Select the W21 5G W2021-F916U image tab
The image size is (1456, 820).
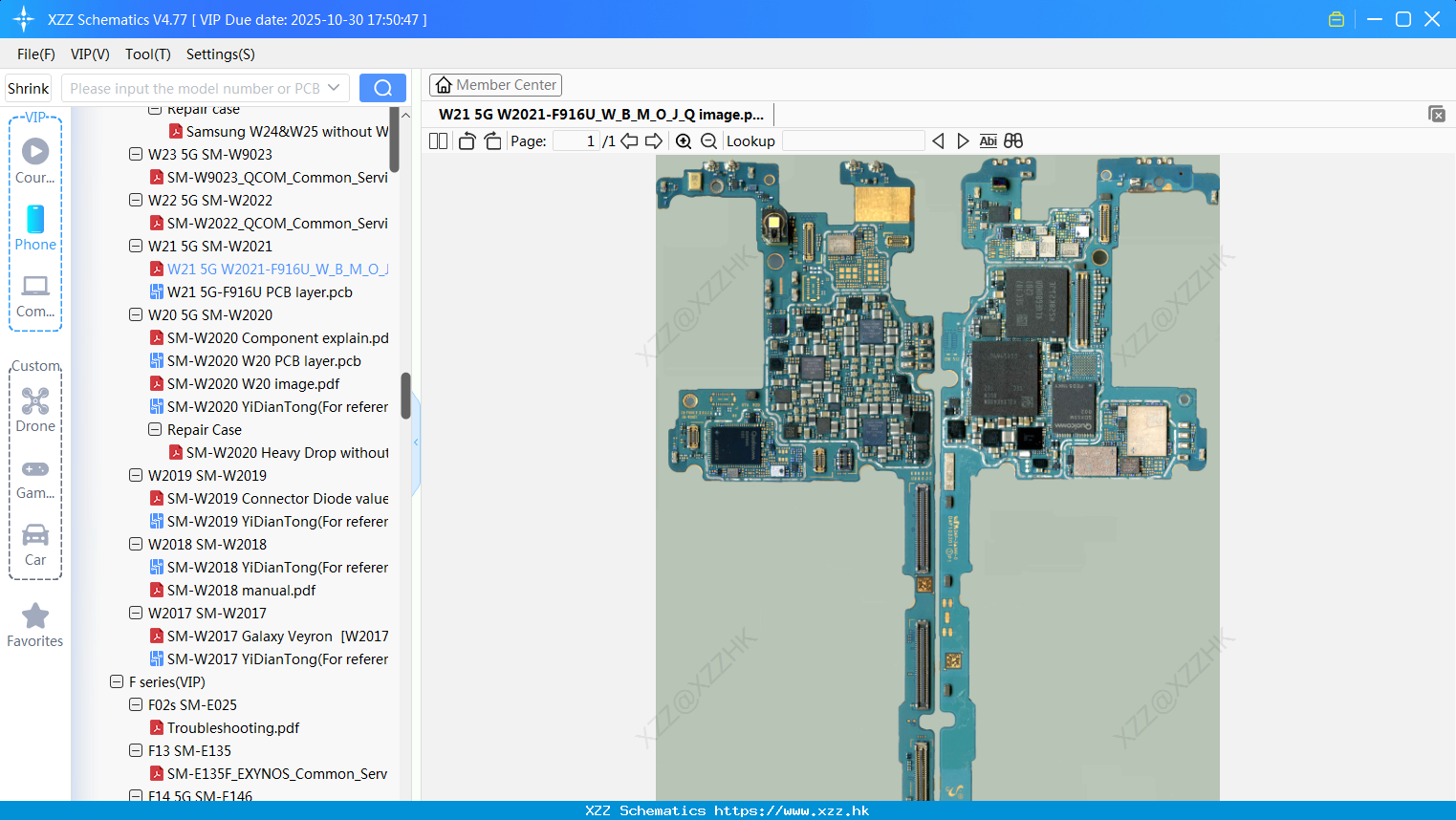pyautogui.click(x=601, y=115)
